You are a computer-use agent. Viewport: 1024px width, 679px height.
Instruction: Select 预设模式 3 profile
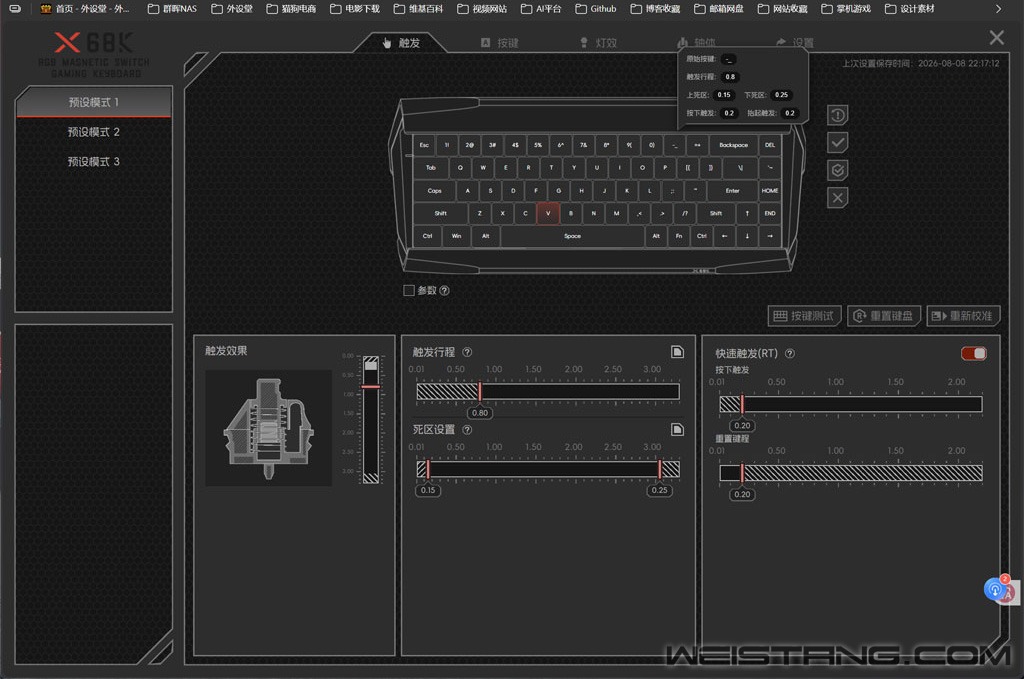93,161
